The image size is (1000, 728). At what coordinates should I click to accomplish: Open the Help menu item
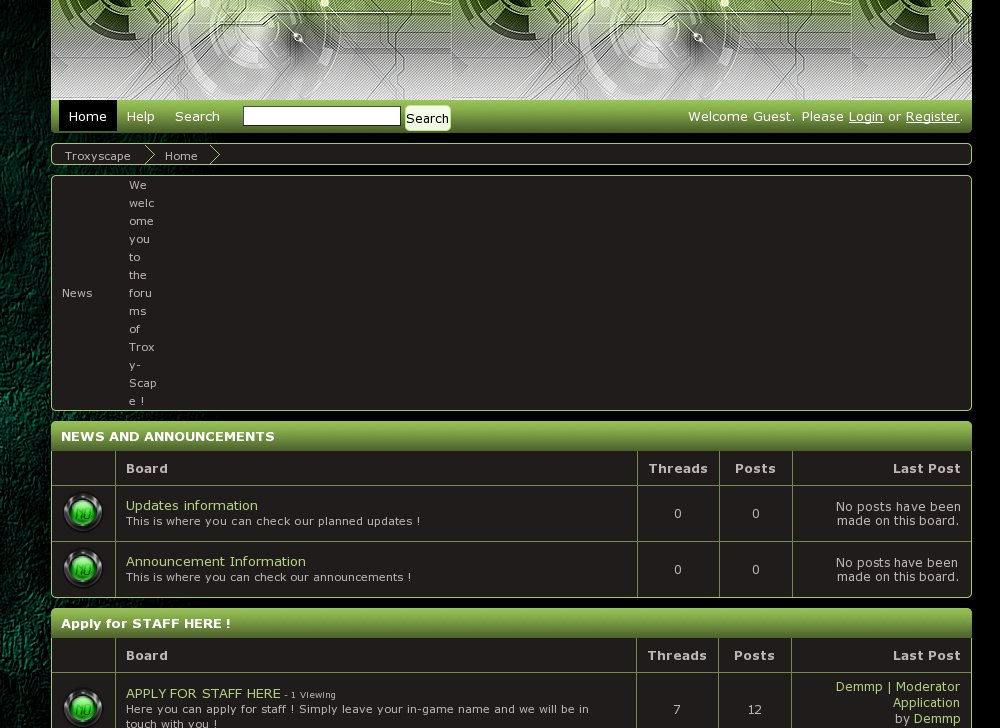(x=140, y=117)
